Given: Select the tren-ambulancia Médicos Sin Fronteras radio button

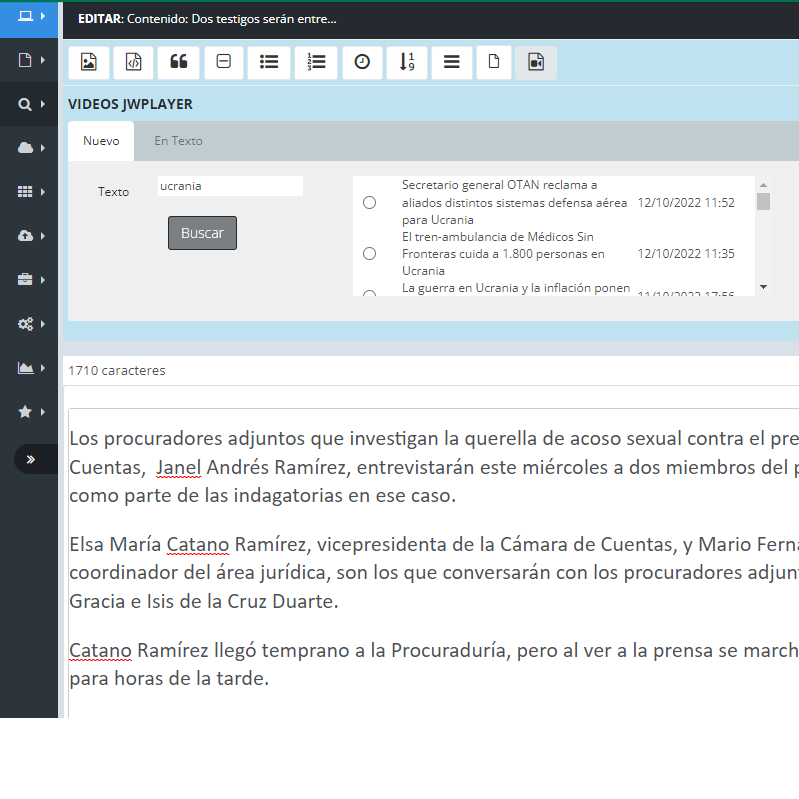Looking at the screenshot, I should click(369, 254).
